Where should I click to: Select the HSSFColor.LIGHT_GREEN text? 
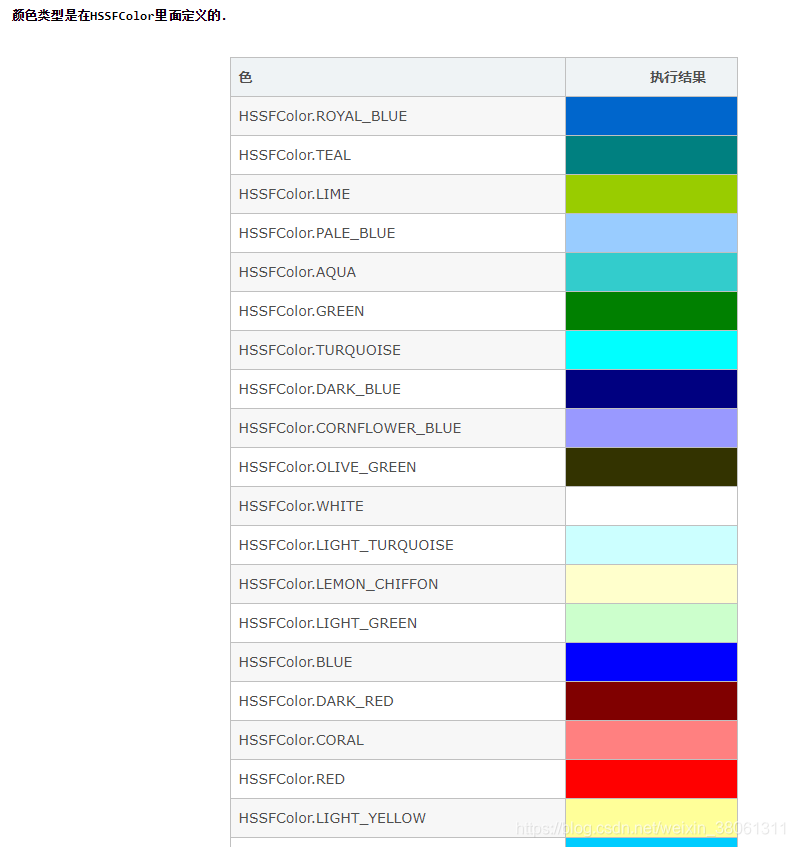tap(328, 623)
